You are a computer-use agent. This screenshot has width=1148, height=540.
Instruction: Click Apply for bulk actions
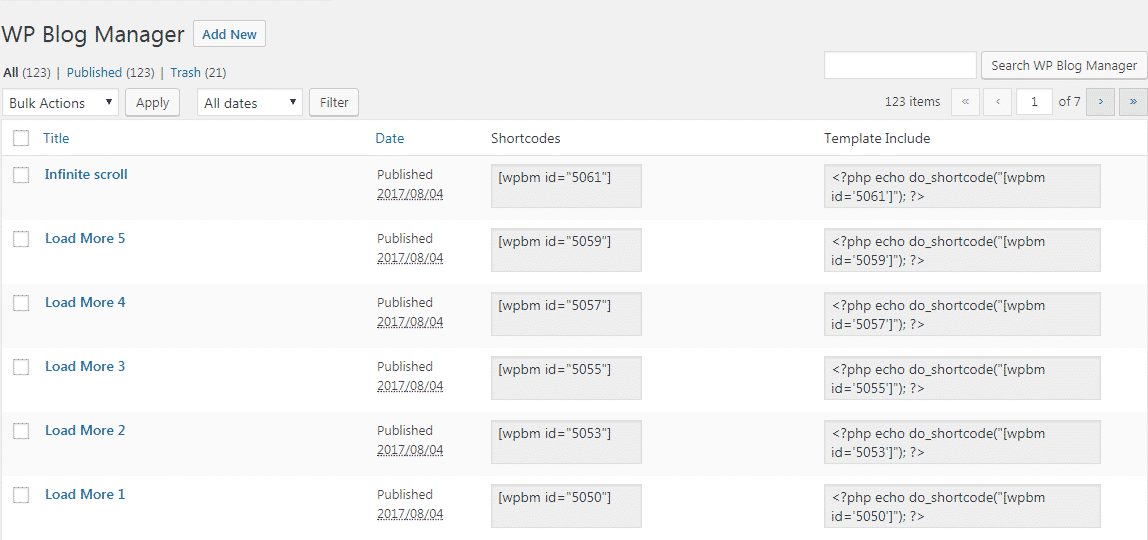152,102
